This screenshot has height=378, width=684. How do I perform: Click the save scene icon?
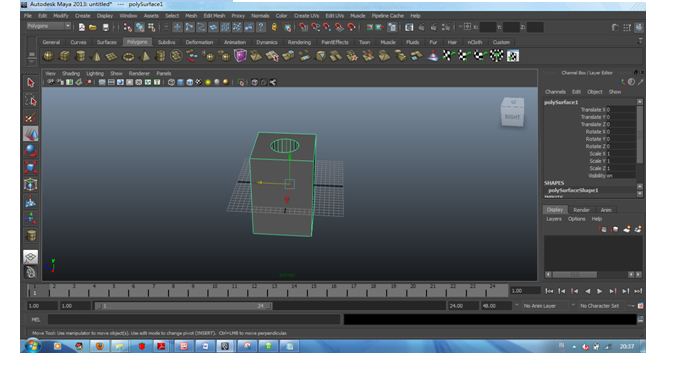coord(105,27)
